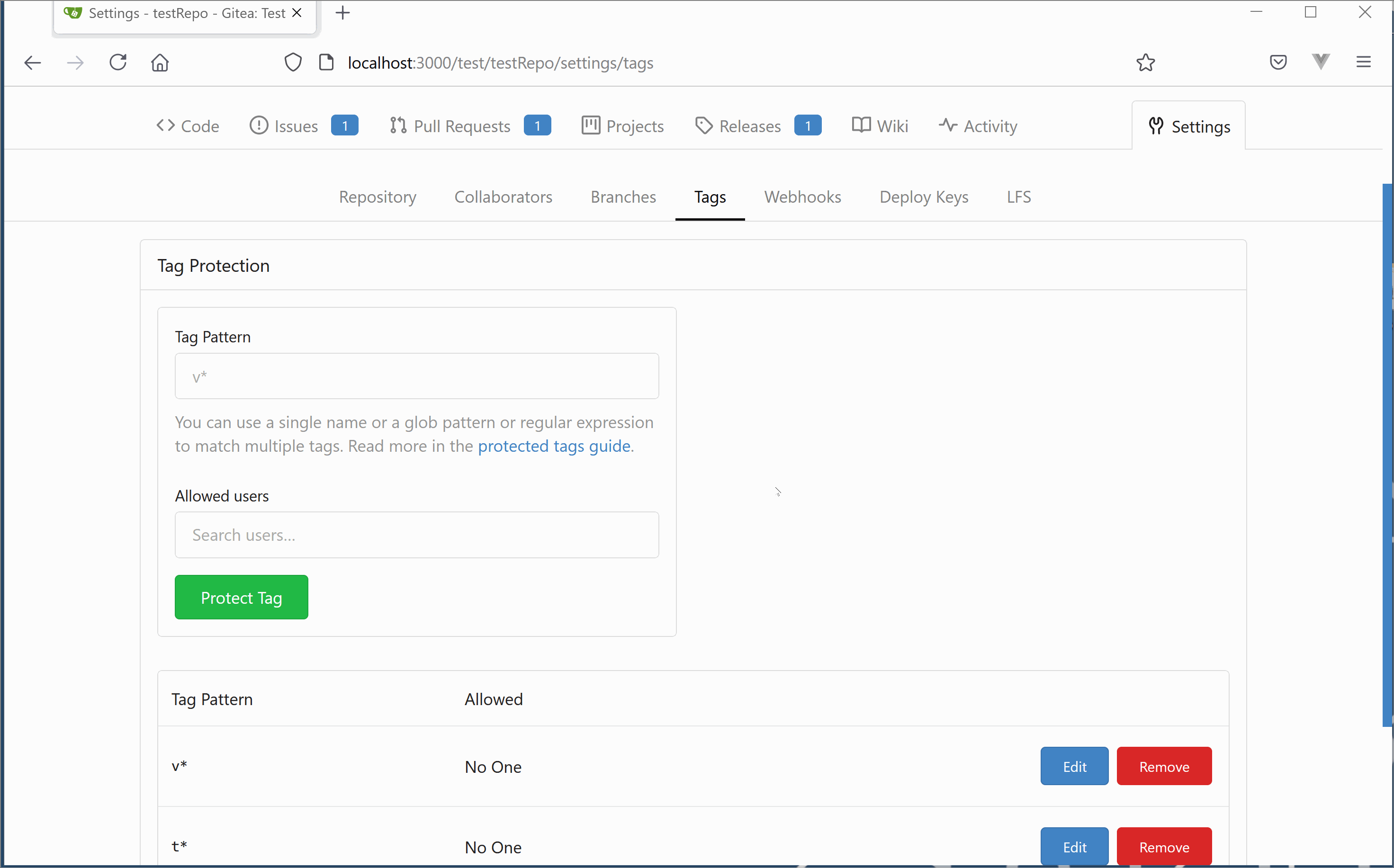Screen dimensions: 1394x868
Task: Show site information page icon
Action: [326, 62]
